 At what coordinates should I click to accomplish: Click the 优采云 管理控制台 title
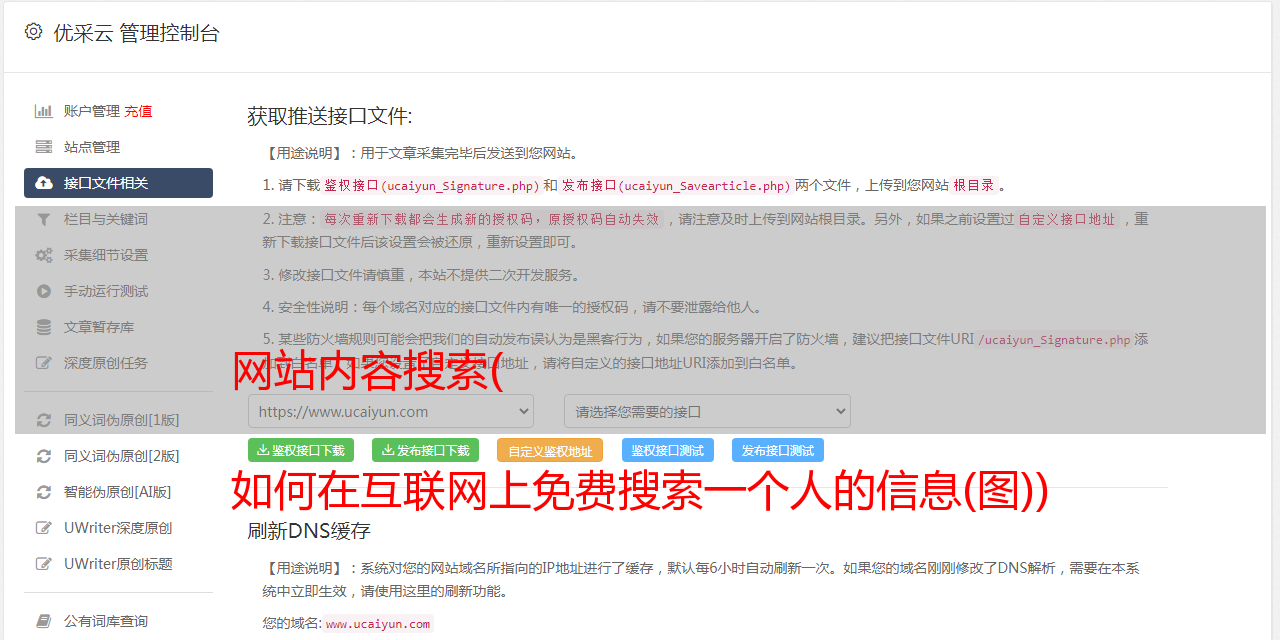click(136, 33)
